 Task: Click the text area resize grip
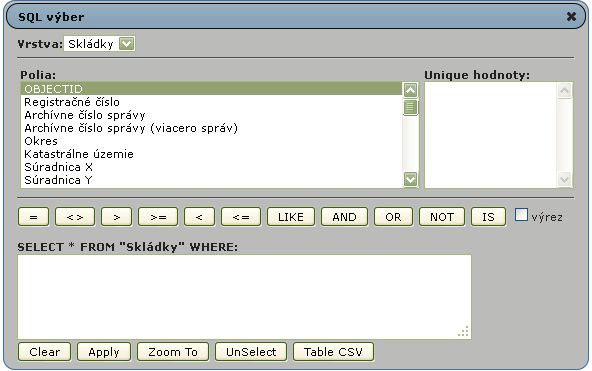click(464, 332)
